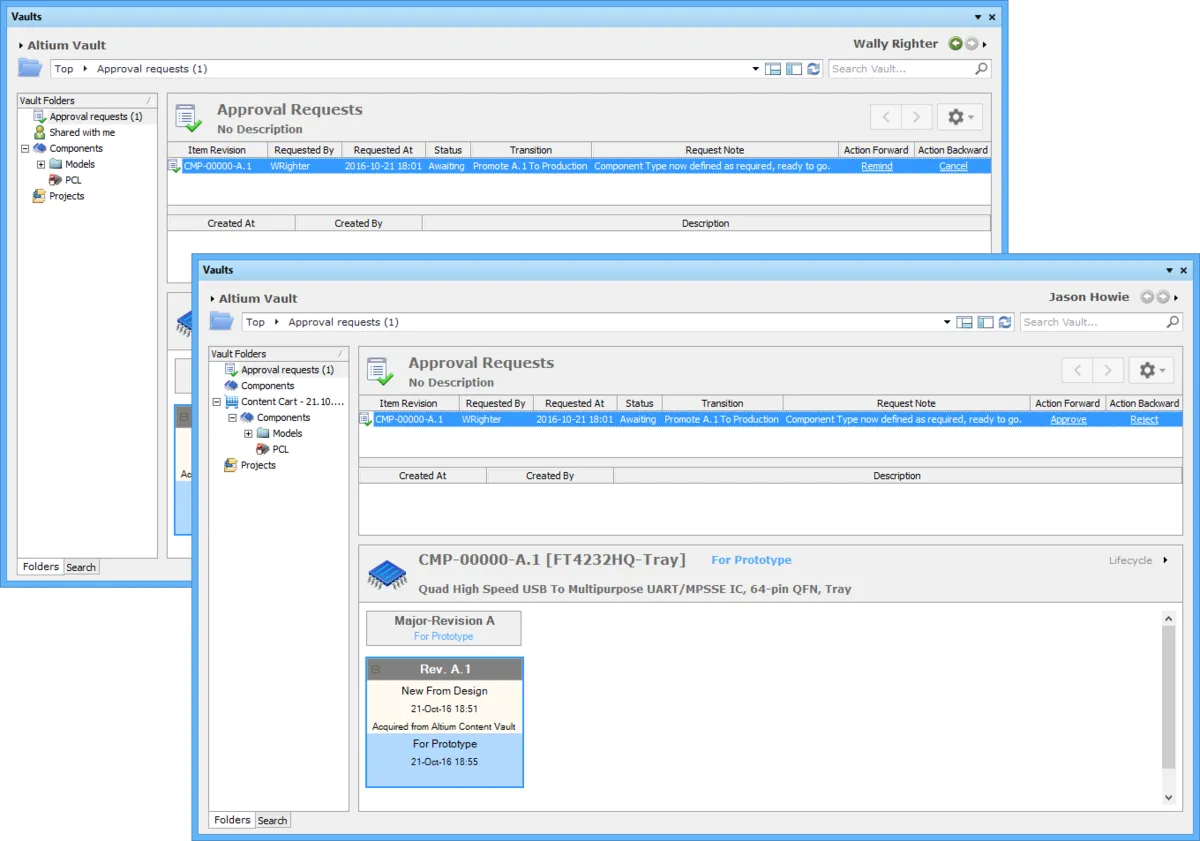Toggle the side panel layout in Jason Howie's window
Screen dimensions: 1200x841
986,322
